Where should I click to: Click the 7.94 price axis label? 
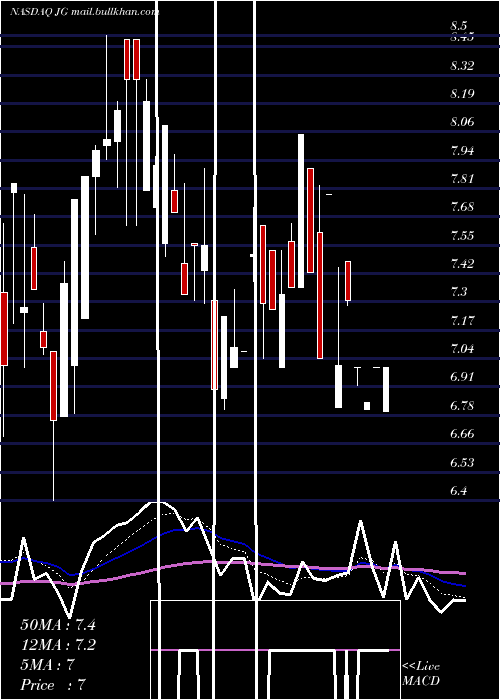click(462, 151)
